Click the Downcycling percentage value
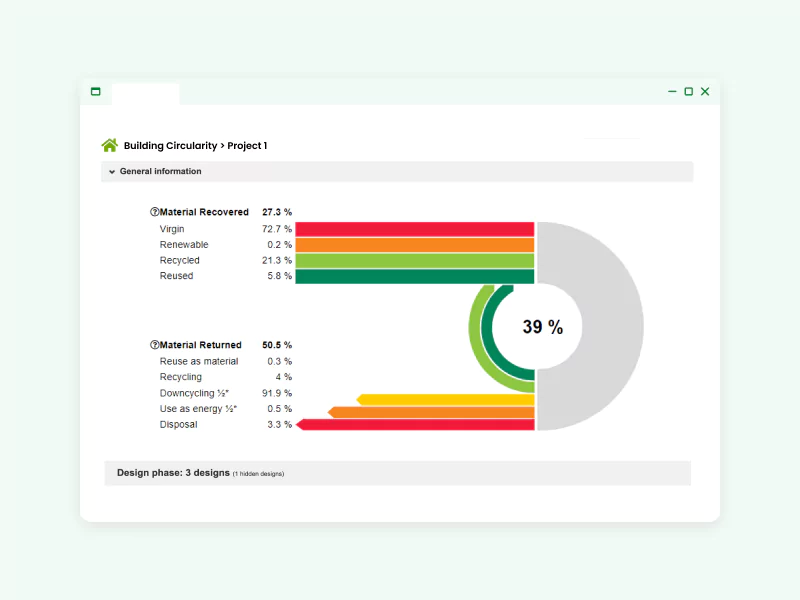Screen dimensions: 800x600 277,393
